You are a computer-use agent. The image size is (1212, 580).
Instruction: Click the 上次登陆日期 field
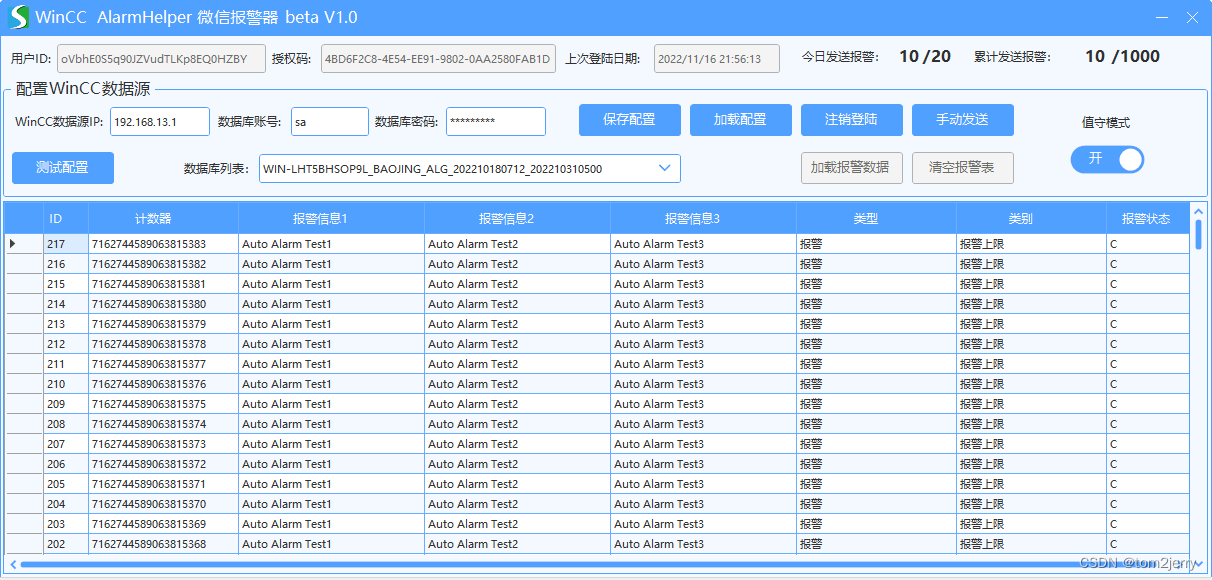[716, 58]
